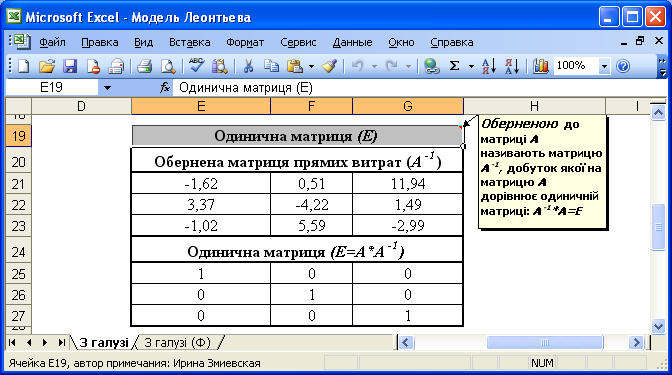
Task: Open the Chart Wizard icon
Action: (x=541, y=66)
